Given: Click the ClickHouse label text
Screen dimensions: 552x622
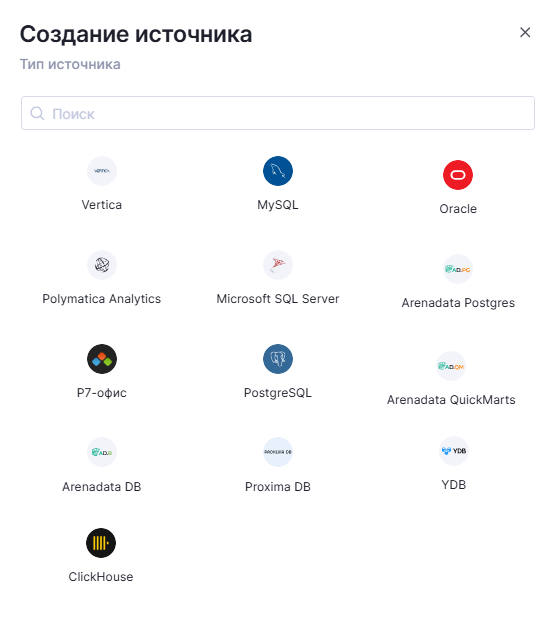Looking at the screenshot, I should click(101, 577).
